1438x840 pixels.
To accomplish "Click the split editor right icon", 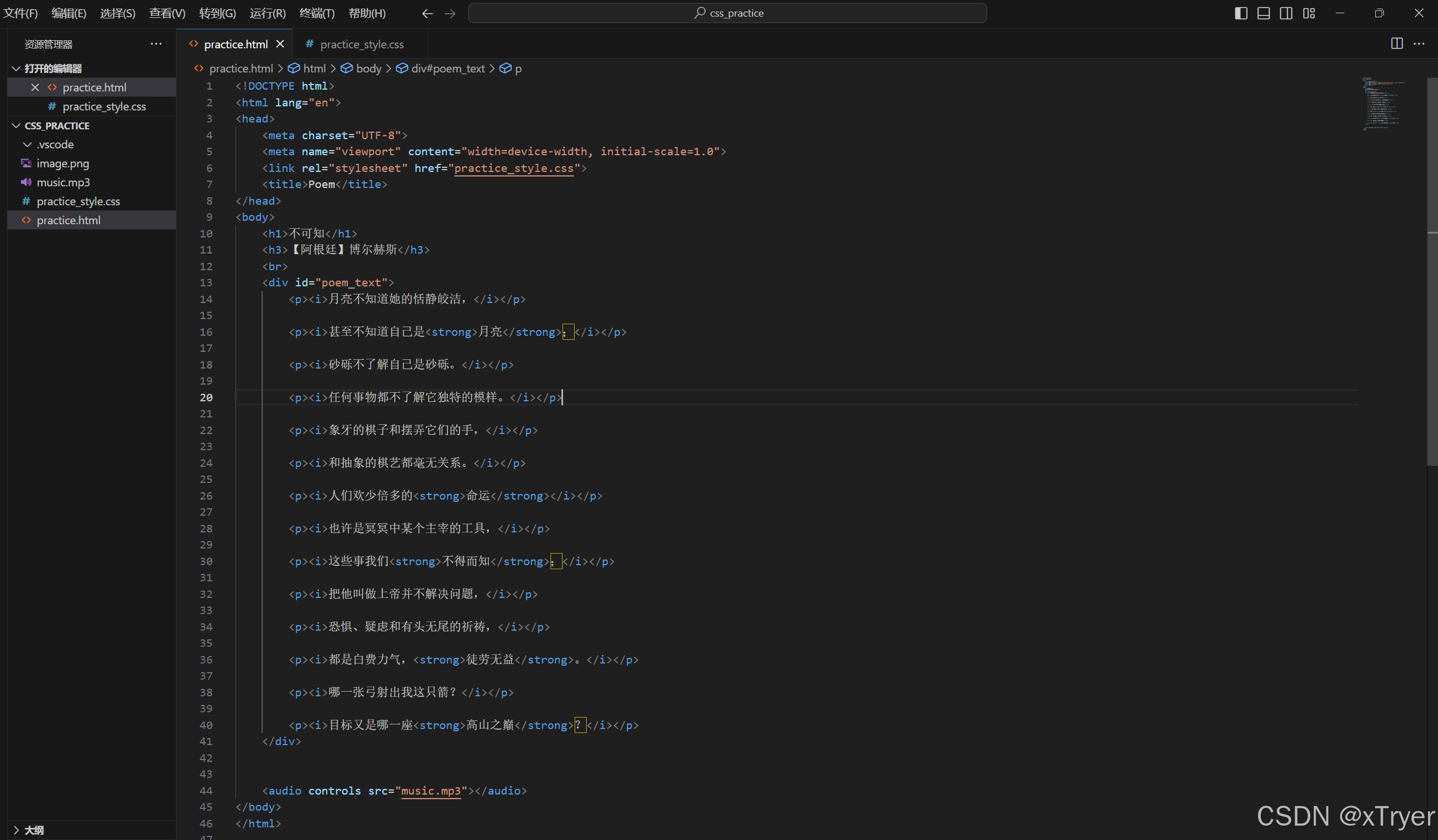I will pos(1397,44).
